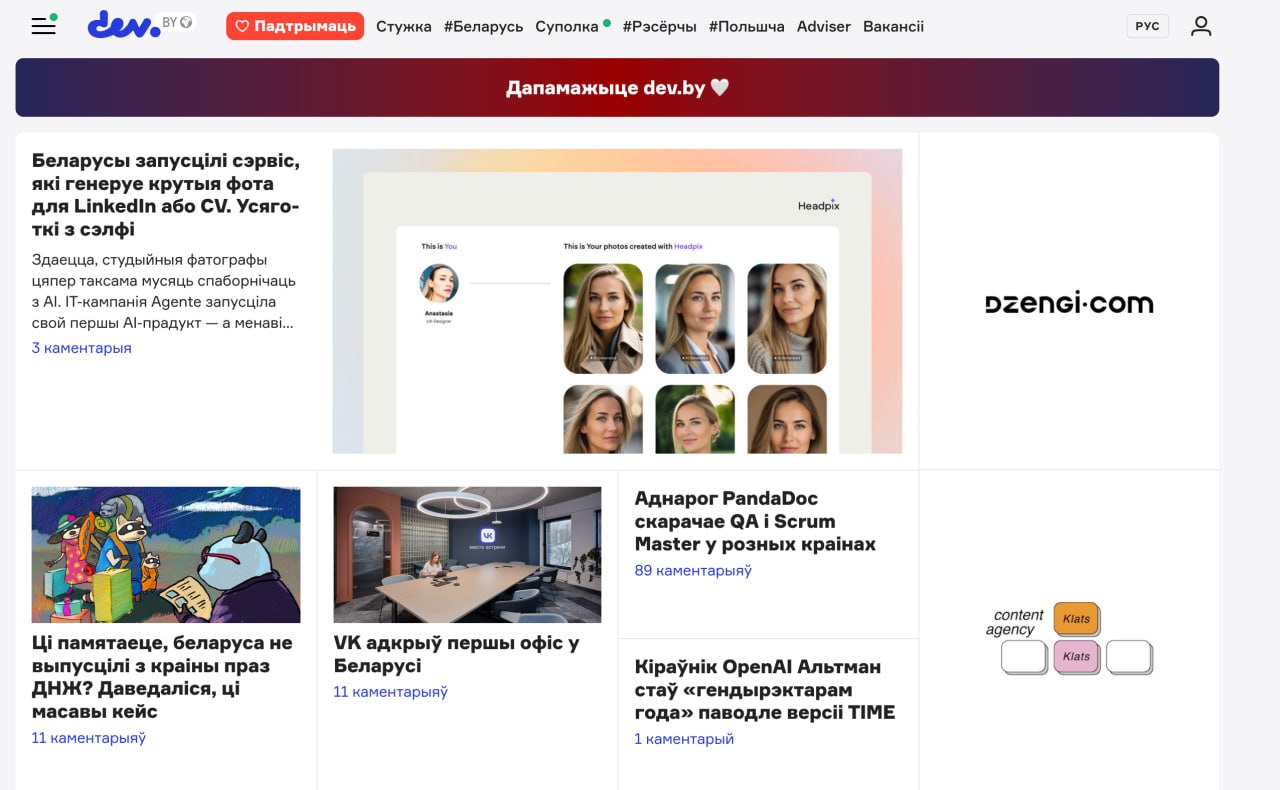Open the 3 каментарыя link
Image resolution: width=1280 pixels, height=790 pixels.
[81, 348]
